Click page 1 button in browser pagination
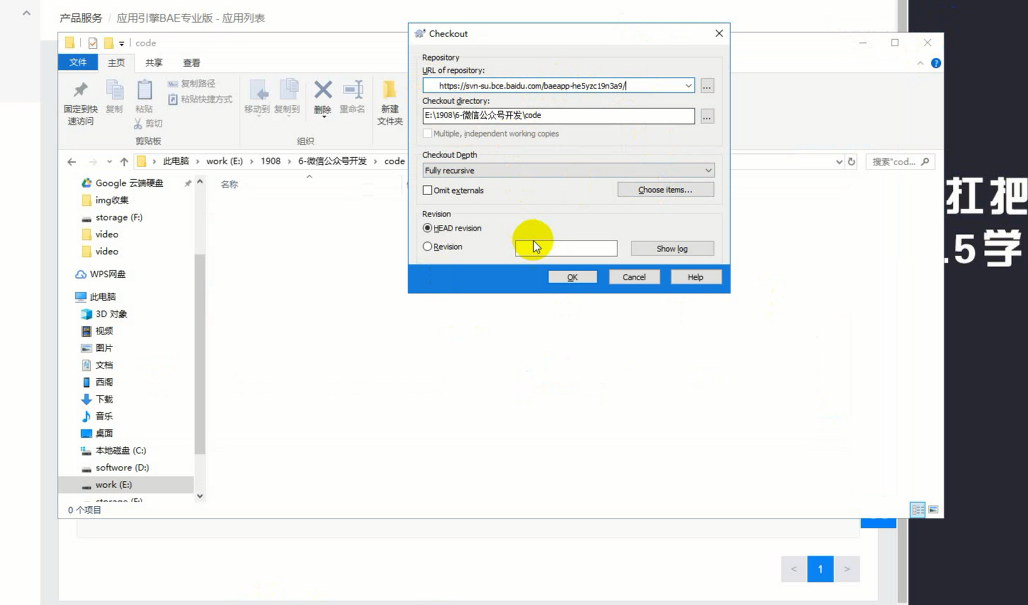The width and height of the screenshot is (1028, 605). tap(820, 569)
